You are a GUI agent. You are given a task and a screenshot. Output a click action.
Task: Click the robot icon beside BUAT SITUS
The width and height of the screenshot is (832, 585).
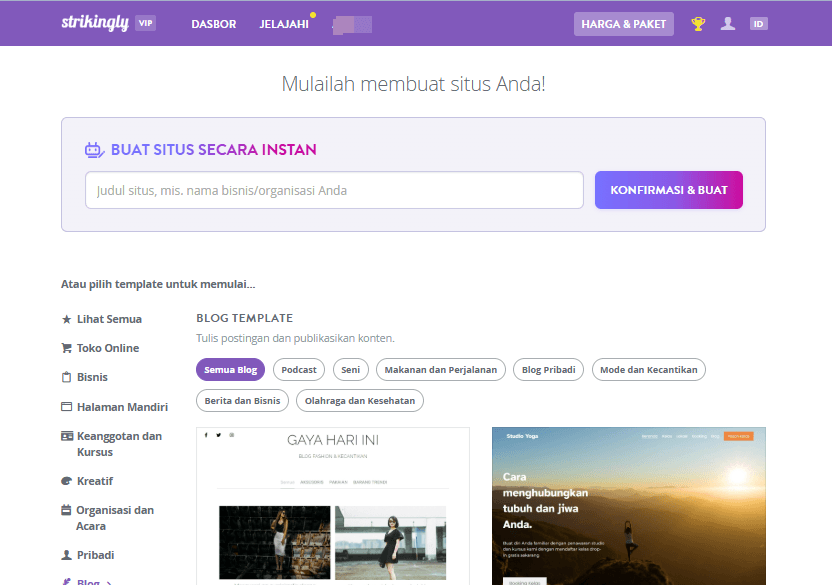[94, 150]
